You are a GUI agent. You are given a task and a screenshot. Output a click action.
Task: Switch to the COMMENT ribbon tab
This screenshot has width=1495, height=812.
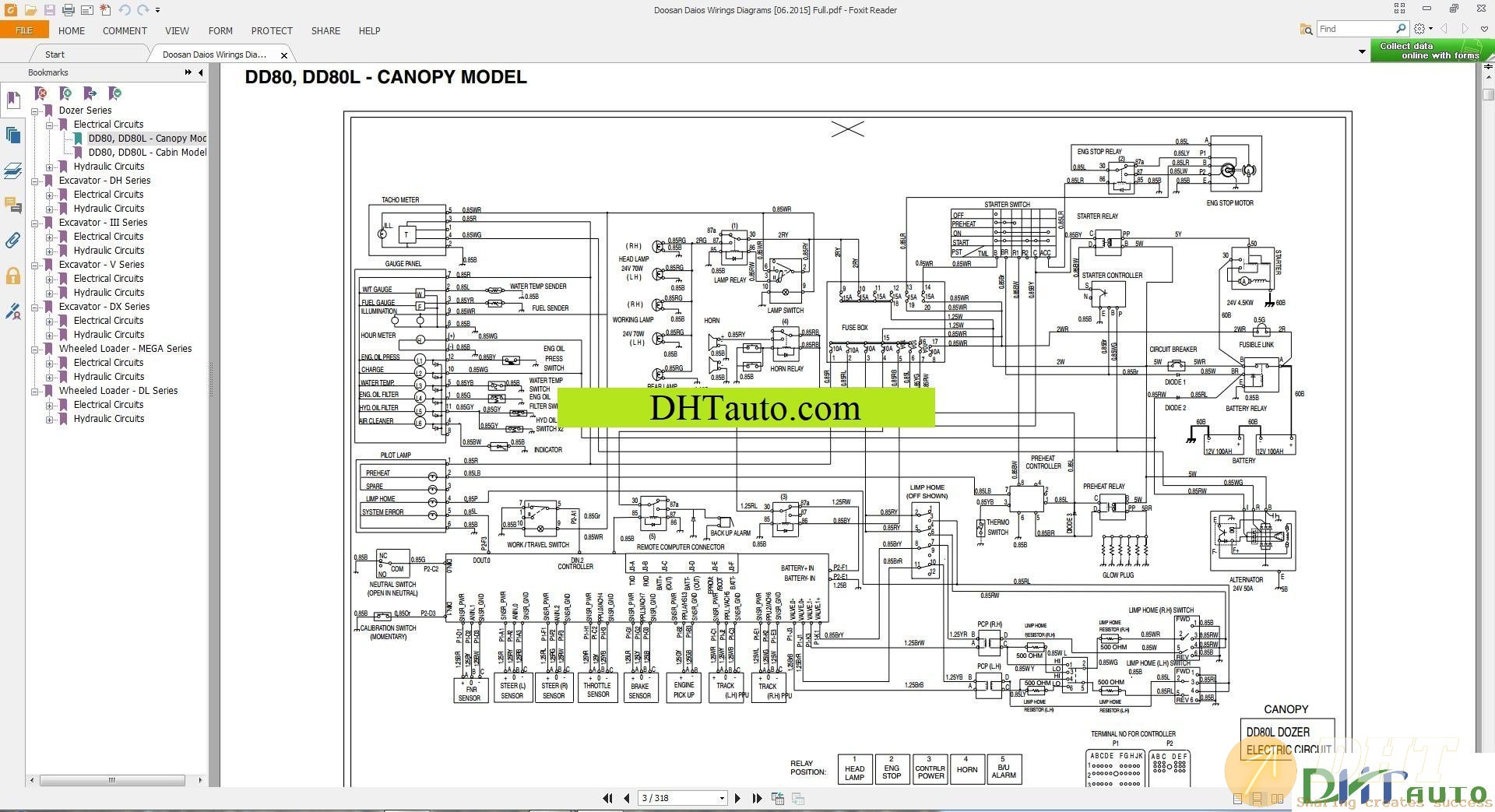click(x=125, y=30)
